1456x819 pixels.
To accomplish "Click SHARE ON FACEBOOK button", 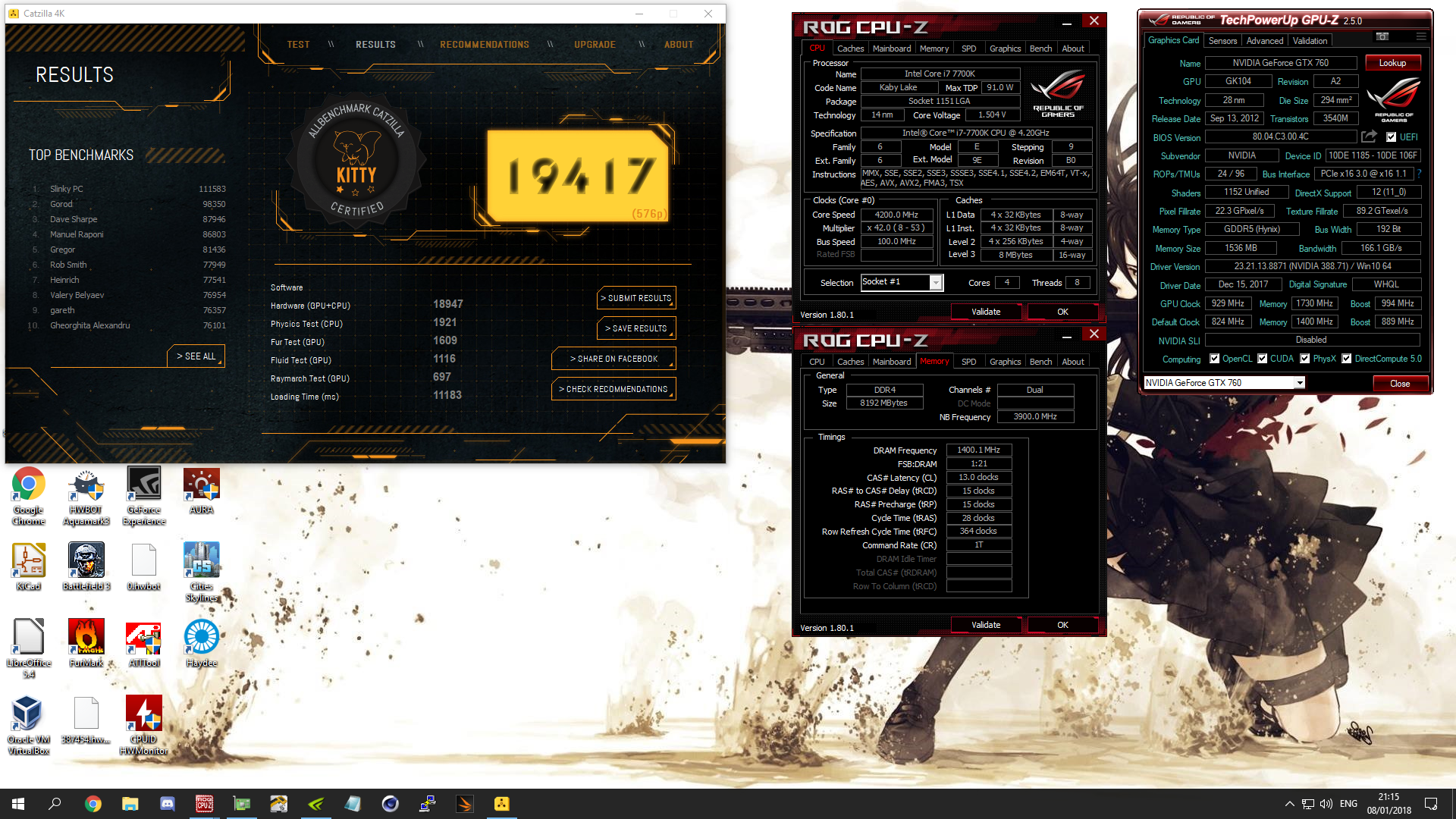I will 613,359.
